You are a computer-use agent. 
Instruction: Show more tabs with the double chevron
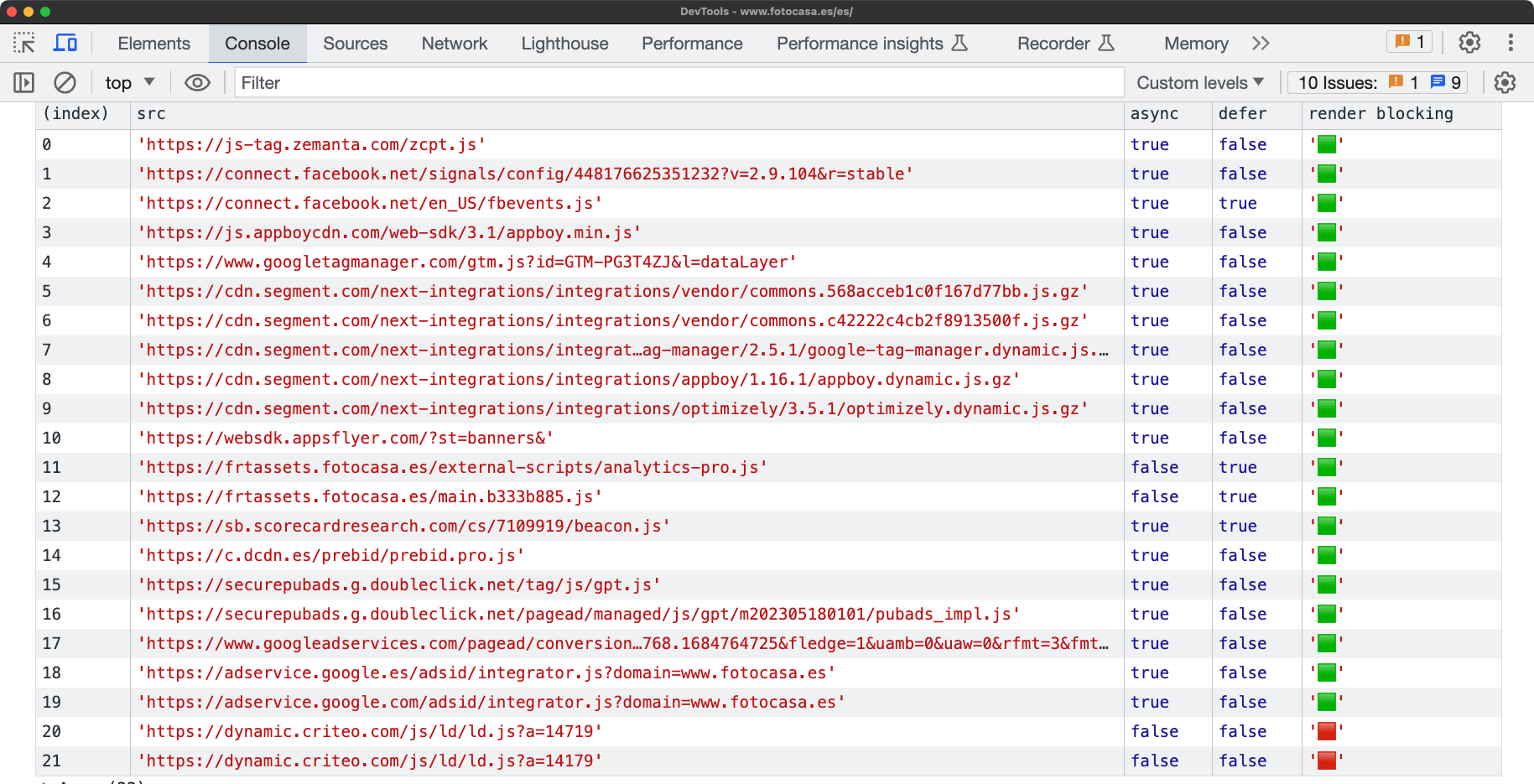pos(1261,43)
